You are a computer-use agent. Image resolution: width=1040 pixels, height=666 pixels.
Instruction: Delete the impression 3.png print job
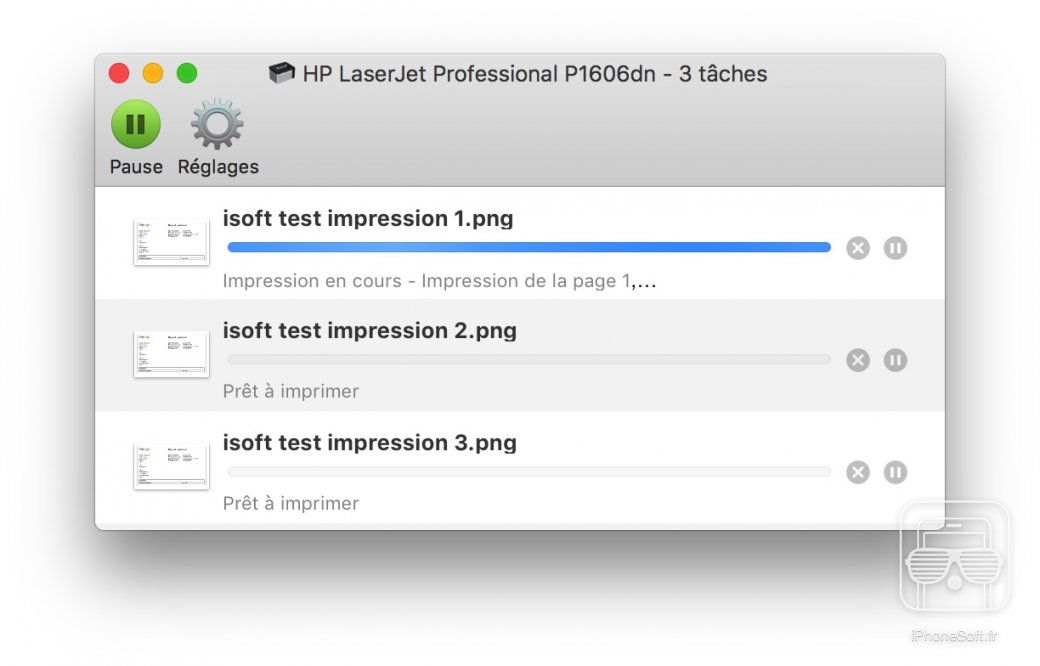tap(858, 472)
